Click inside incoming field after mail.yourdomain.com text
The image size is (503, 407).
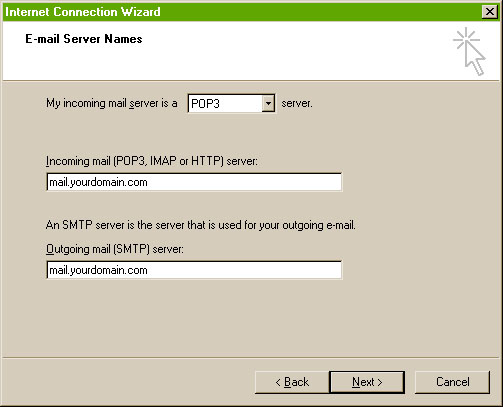pyautogui.click(x=243, y=182)
